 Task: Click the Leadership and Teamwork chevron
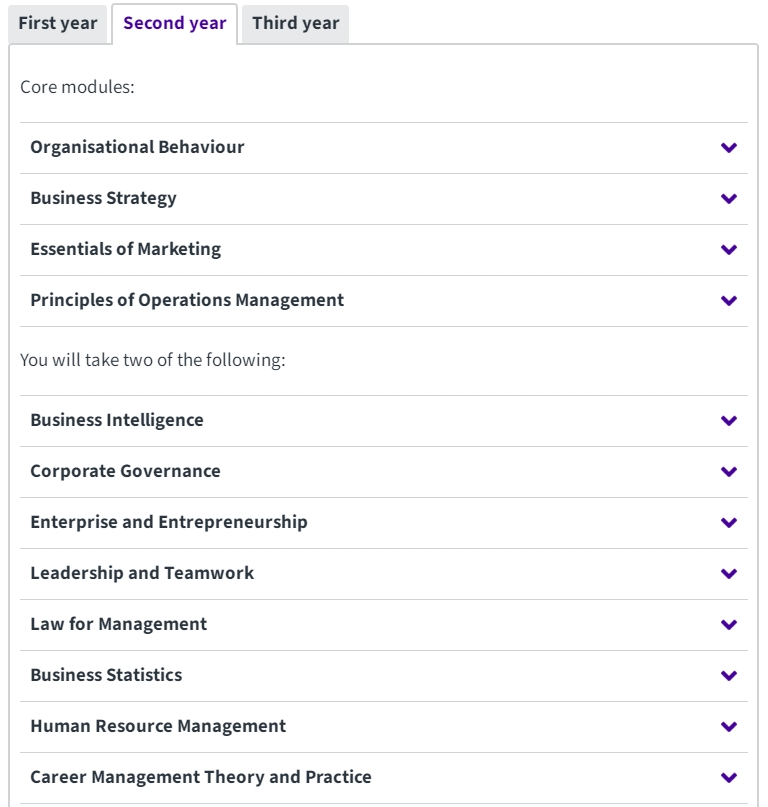pos(729,573)
